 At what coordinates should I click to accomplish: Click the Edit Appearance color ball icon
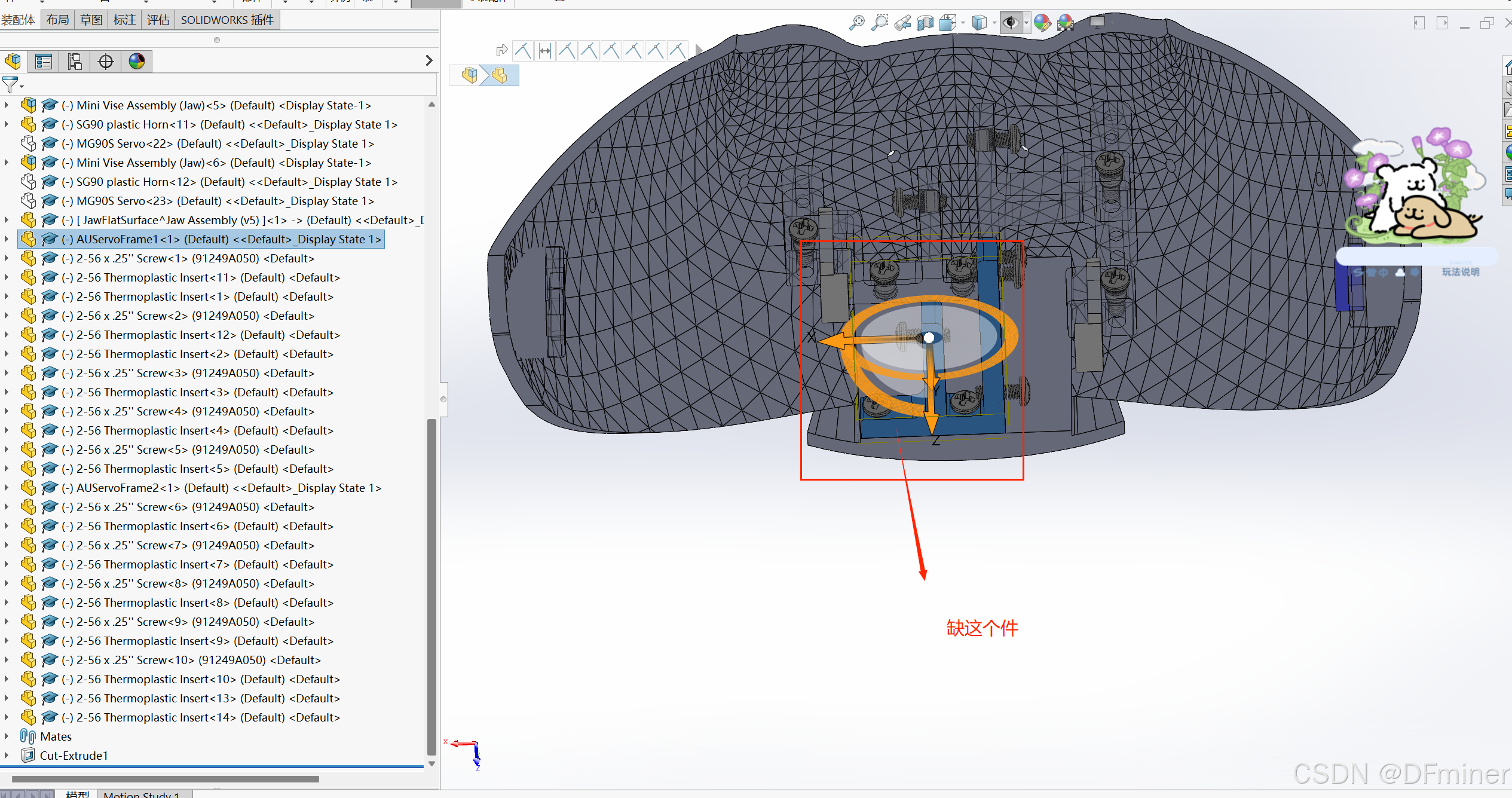pos(1042,23)
